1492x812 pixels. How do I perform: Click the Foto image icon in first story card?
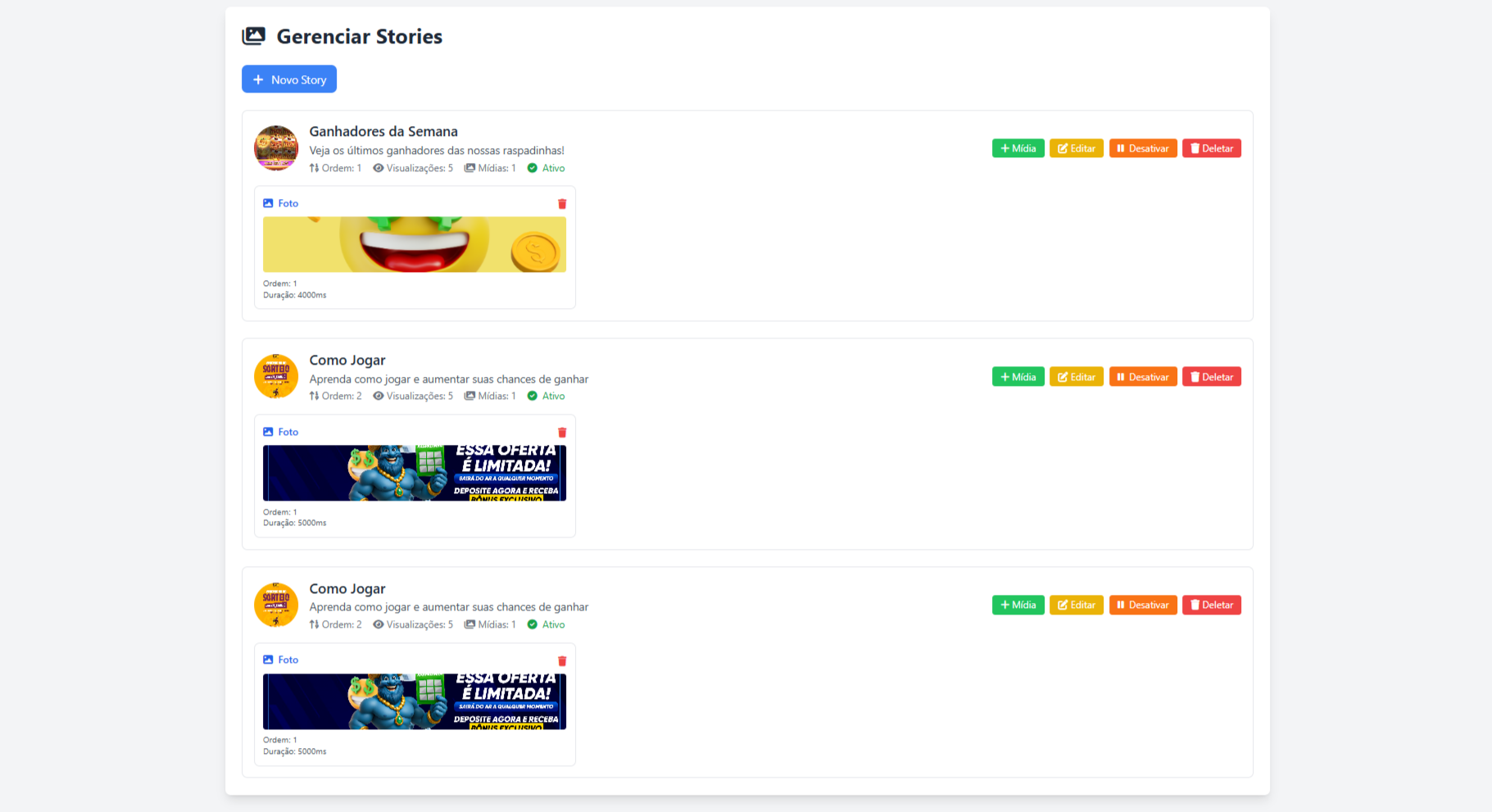pos(268,203)
